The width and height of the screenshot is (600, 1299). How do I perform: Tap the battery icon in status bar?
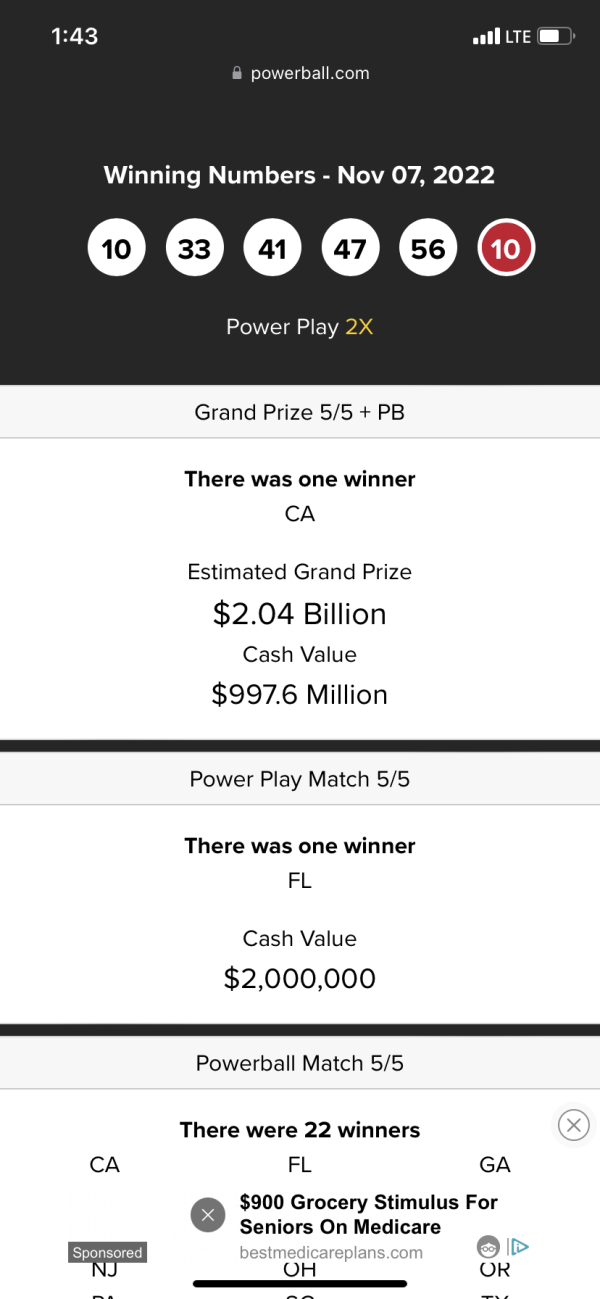pyautogui.click(x=556, y=37)
